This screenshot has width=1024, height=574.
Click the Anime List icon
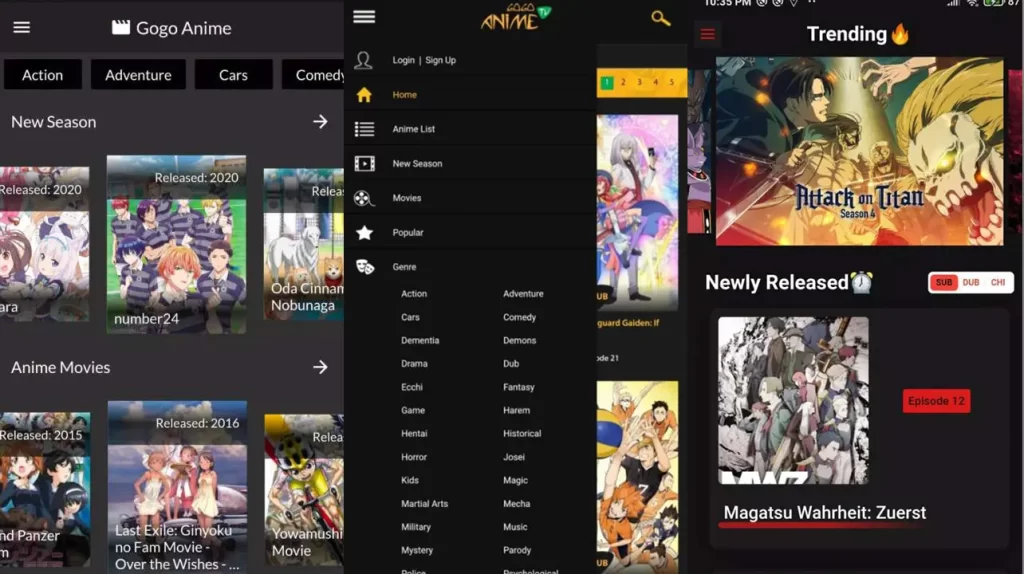364,129
